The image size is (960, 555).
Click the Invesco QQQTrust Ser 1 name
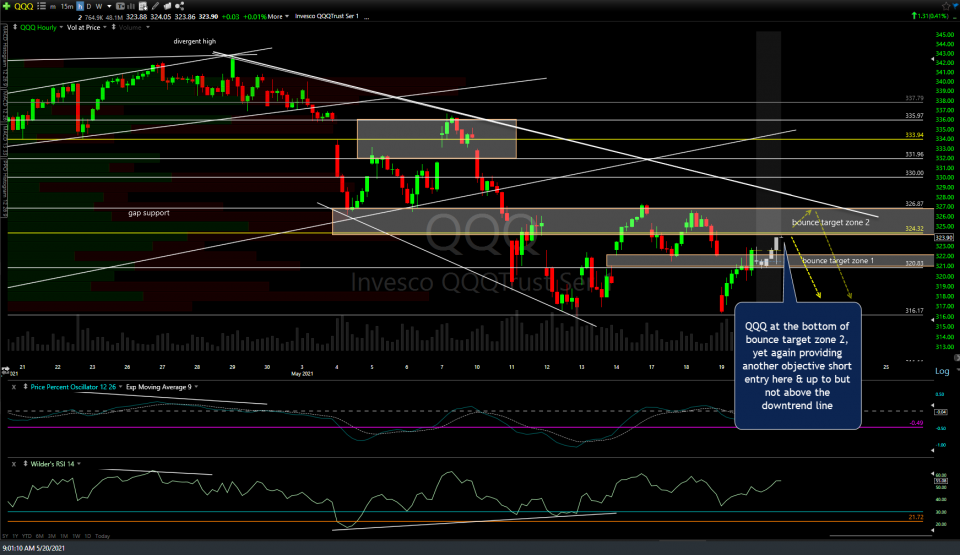coord(326,16)
